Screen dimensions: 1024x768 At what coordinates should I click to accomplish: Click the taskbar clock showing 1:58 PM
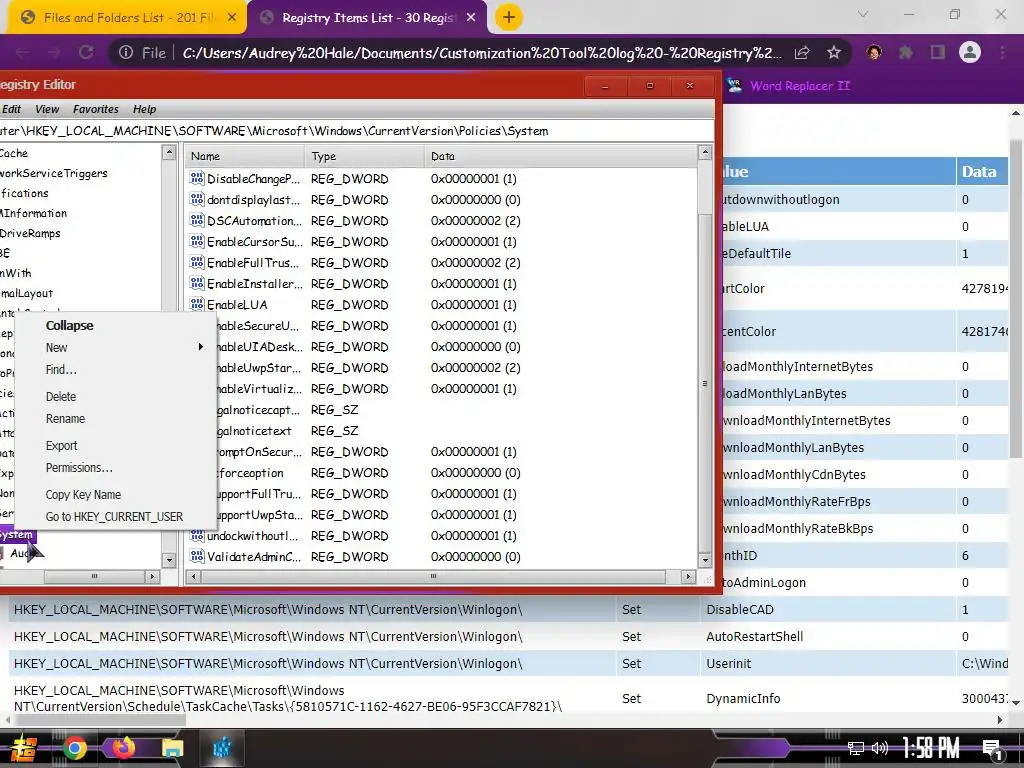[x=931, y=748]
